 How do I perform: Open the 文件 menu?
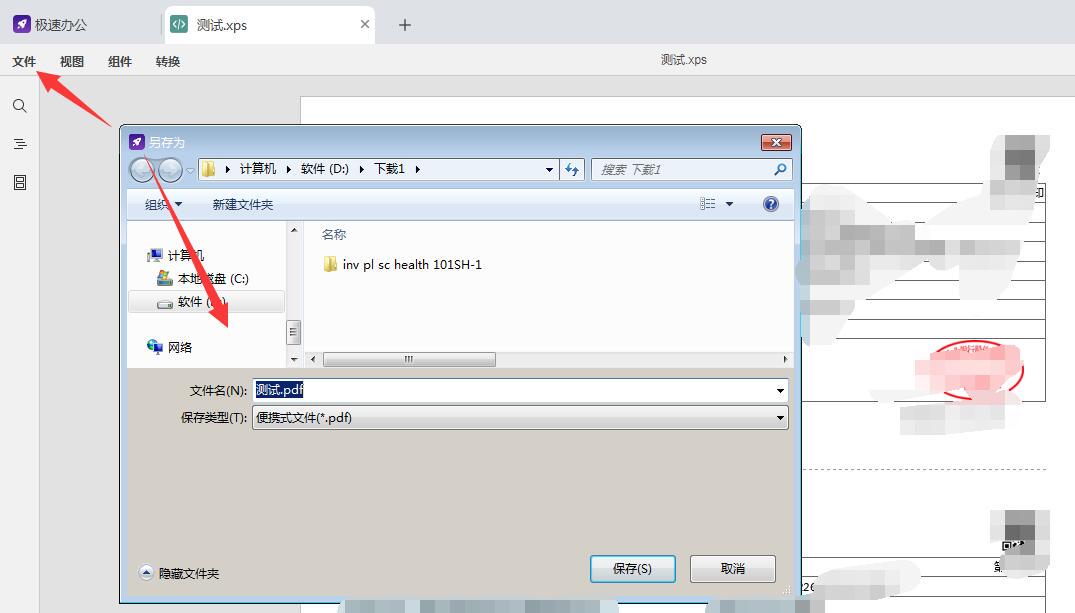pyautogui.click(x=24, y=62)
